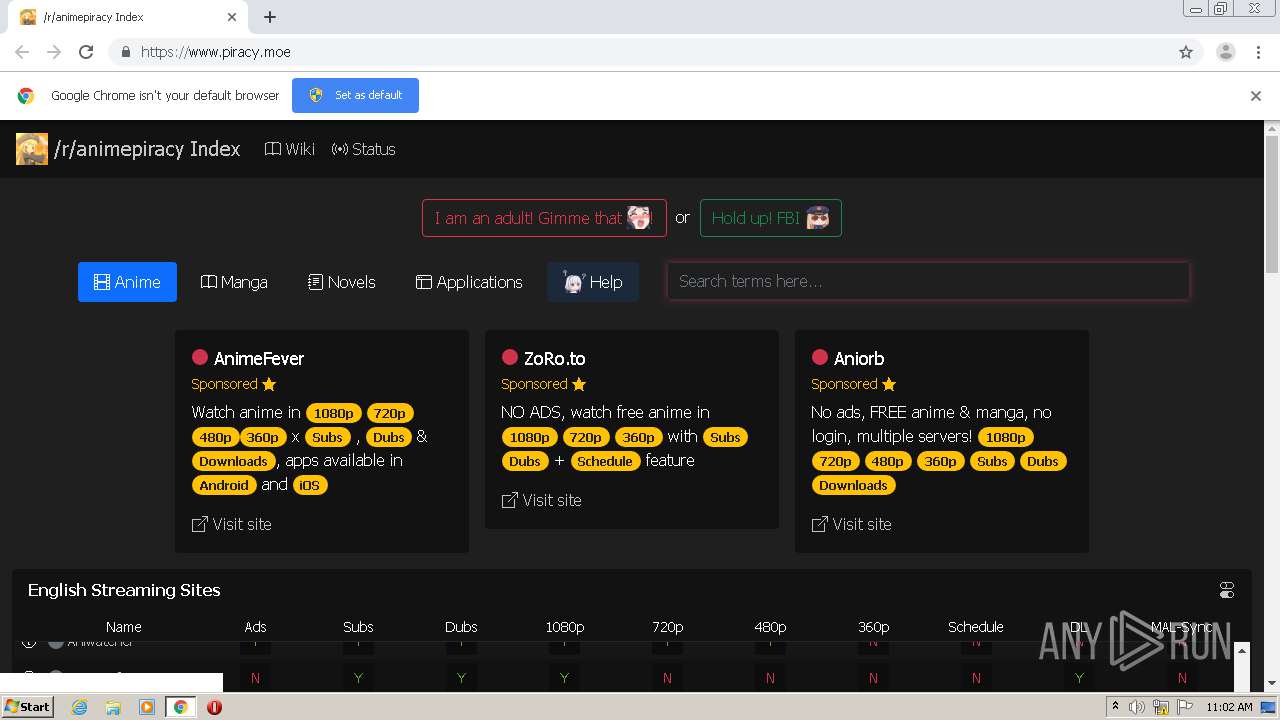This screenshot has width=1280, height=720.
Task: Click the table scrollbar up arrow
Action: coord(1242,651)
